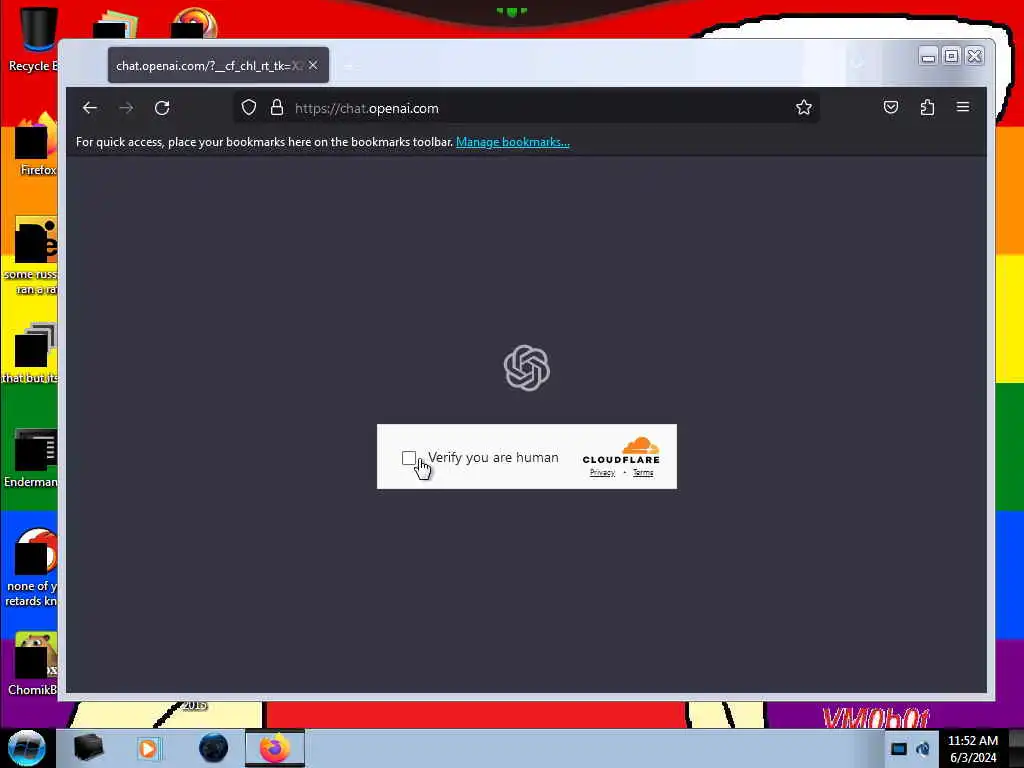The width and height of the screenshot is (1024, 768).
Task: Select the 'none of y' desktop icon
Action: tap(33, 568)
